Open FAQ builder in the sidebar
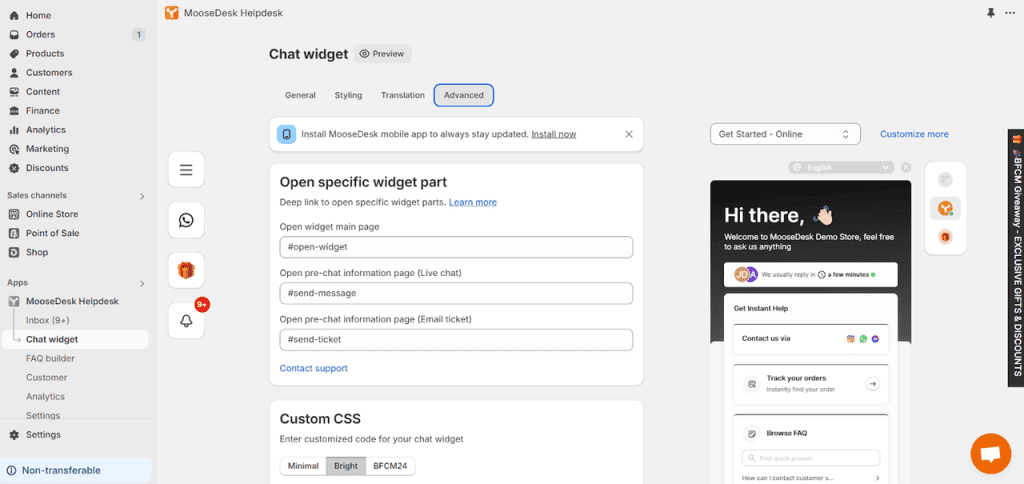Image resolution: width=1024 pixels, height=484 pixels. (x=50, y=358)
